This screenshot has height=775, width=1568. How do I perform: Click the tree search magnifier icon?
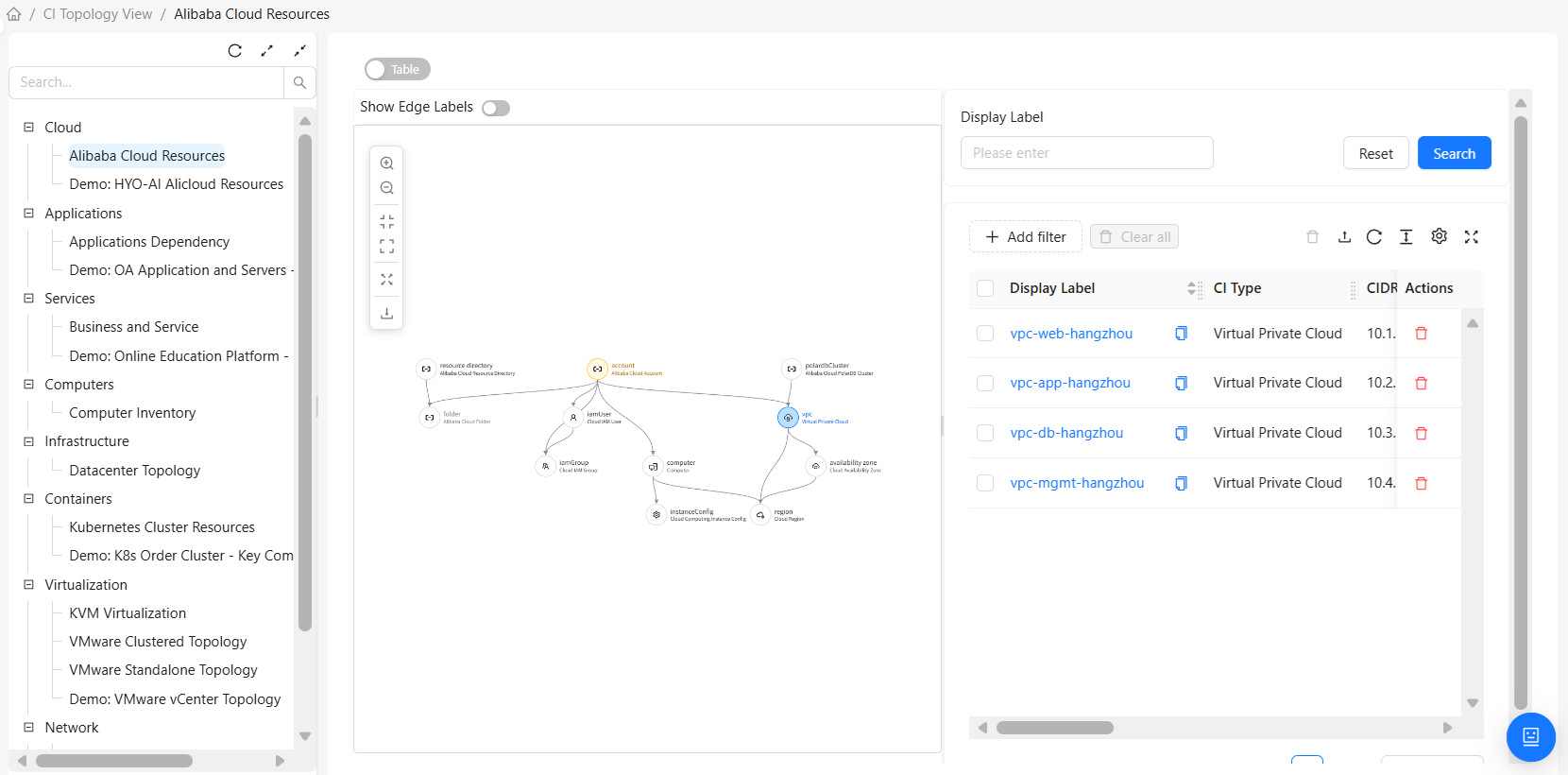tap(299, 83)
